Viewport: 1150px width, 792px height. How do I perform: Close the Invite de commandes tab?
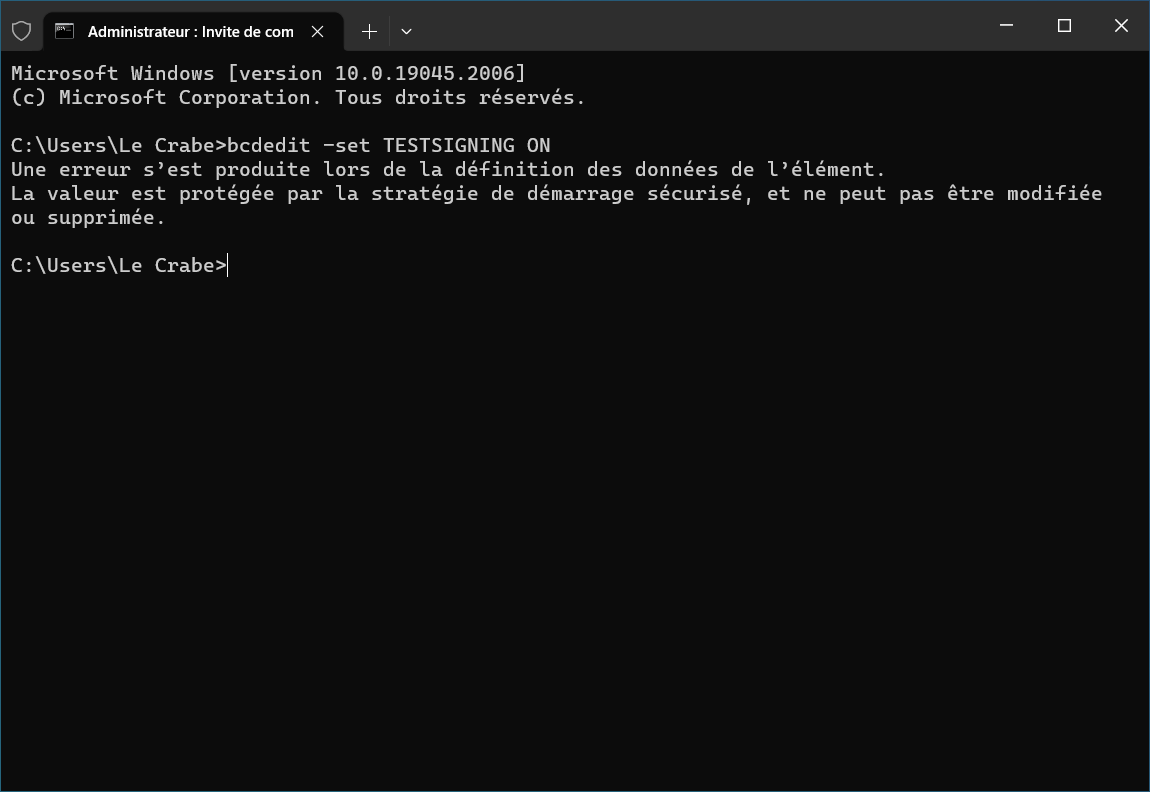click(x=318, y=32)
